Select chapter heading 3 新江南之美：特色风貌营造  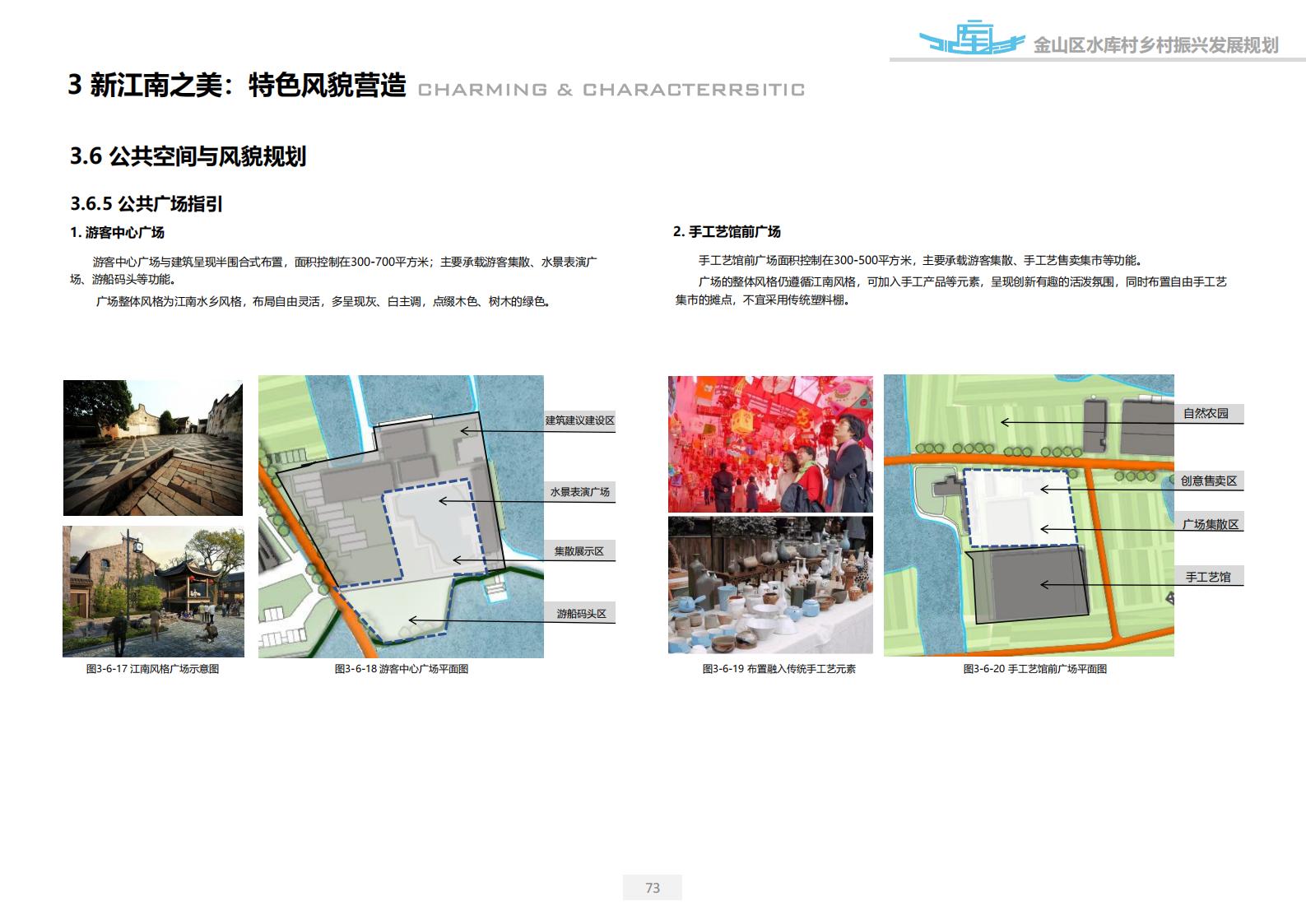tap(237, 85)
